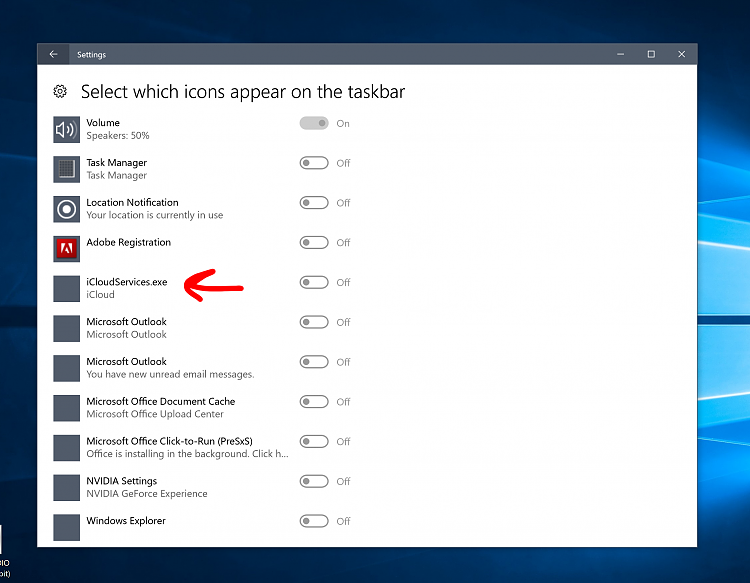Switch on the NVIDIA Settings toggle

click(314, 481)
